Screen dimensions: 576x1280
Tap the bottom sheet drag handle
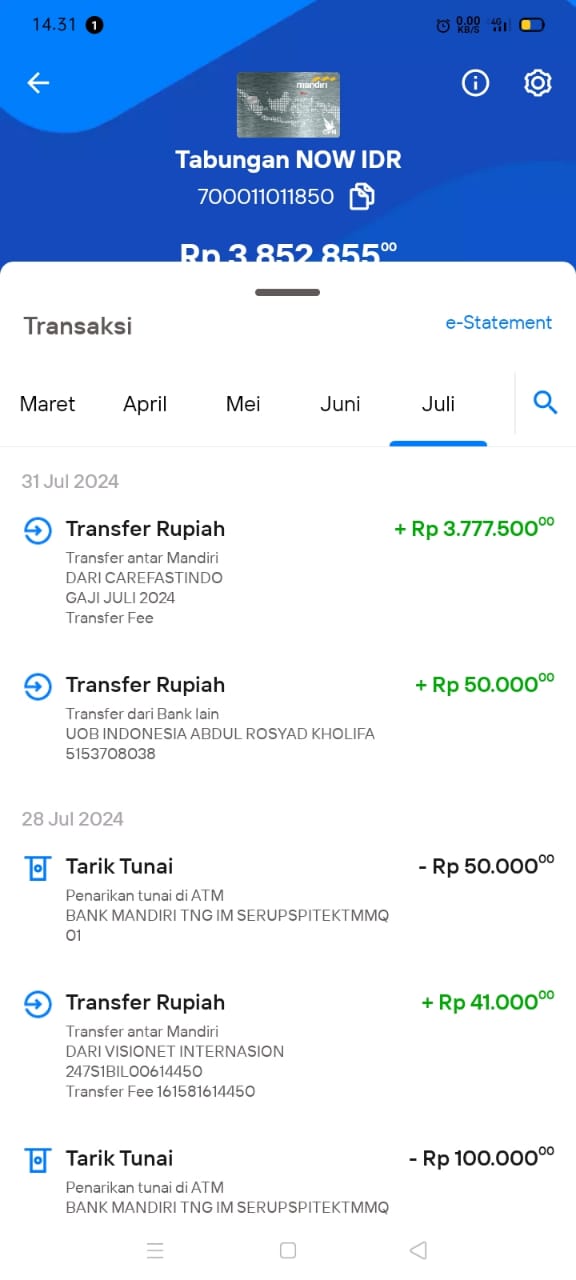point(288,292)
